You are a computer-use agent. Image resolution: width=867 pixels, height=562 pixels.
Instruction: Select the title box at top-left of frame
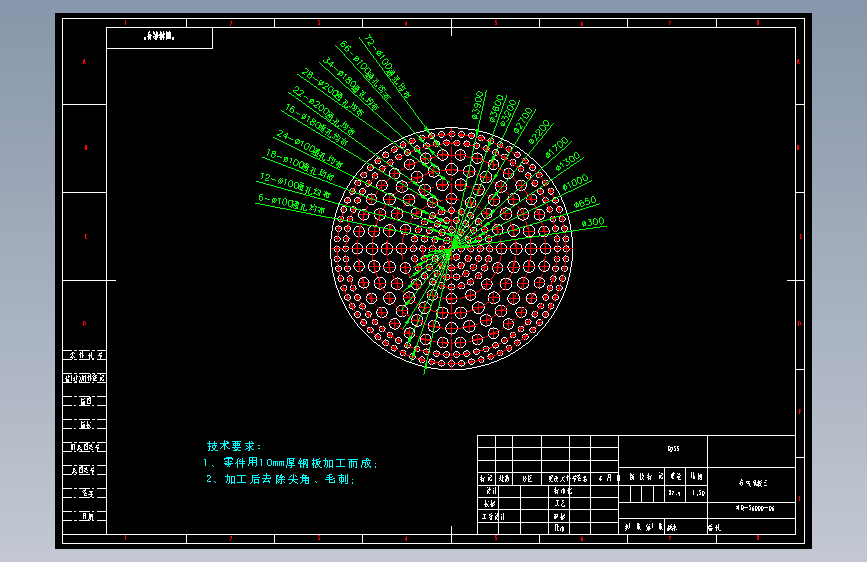[159, 37]
